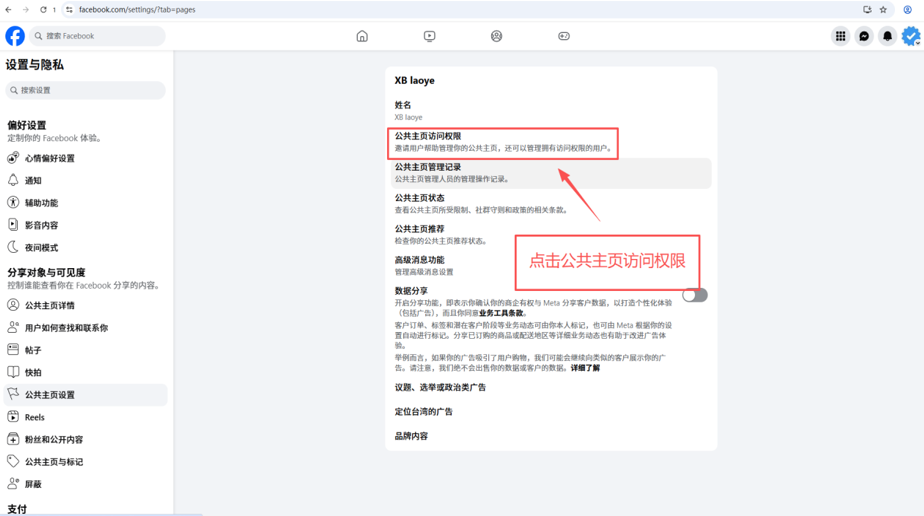This screenshot has height=516, width=924.
Task: Open the Home icon in top navigation
Action: tap(362, 36)
